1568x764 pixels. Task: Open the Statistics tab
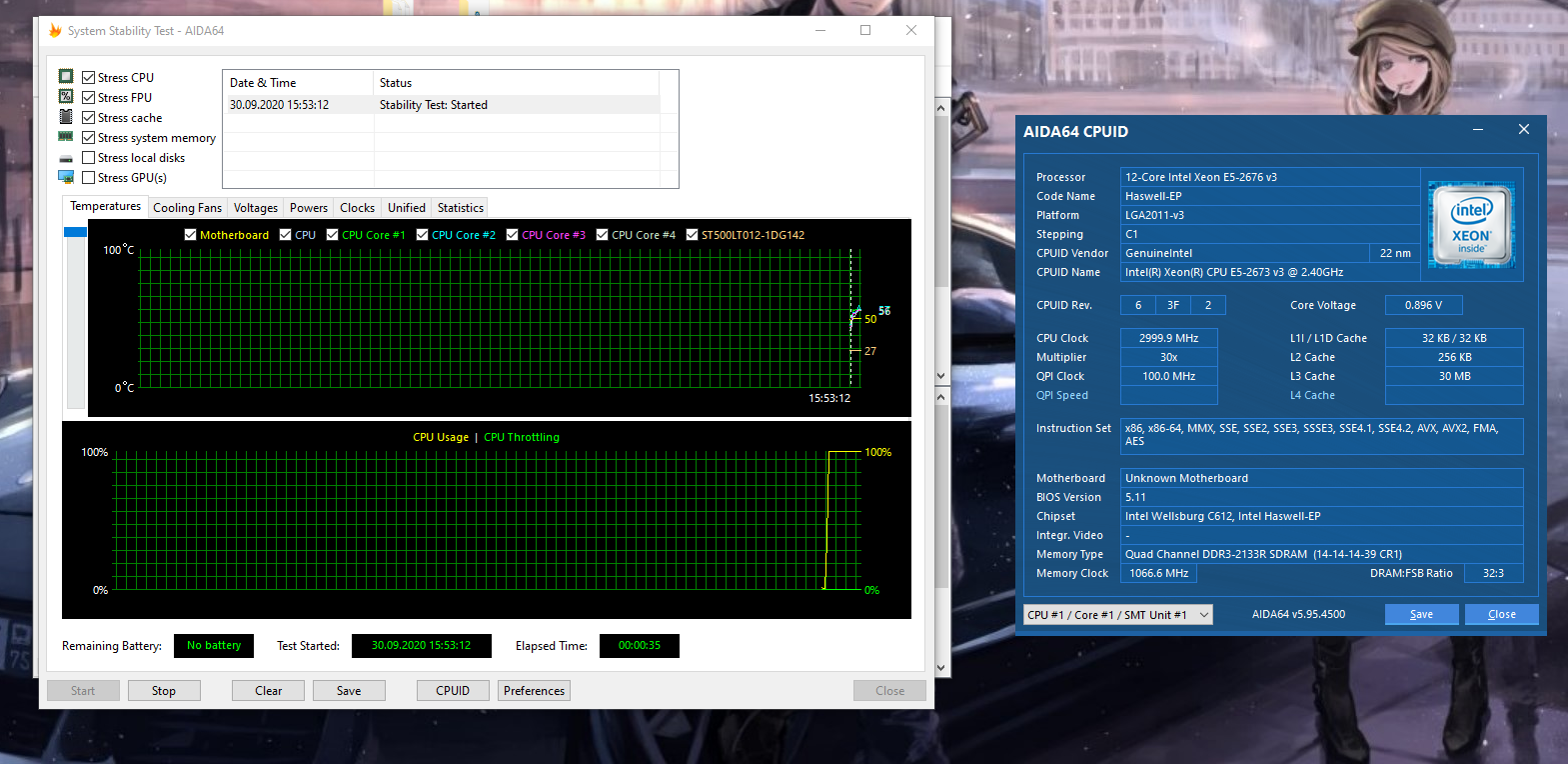click(461, 208)
